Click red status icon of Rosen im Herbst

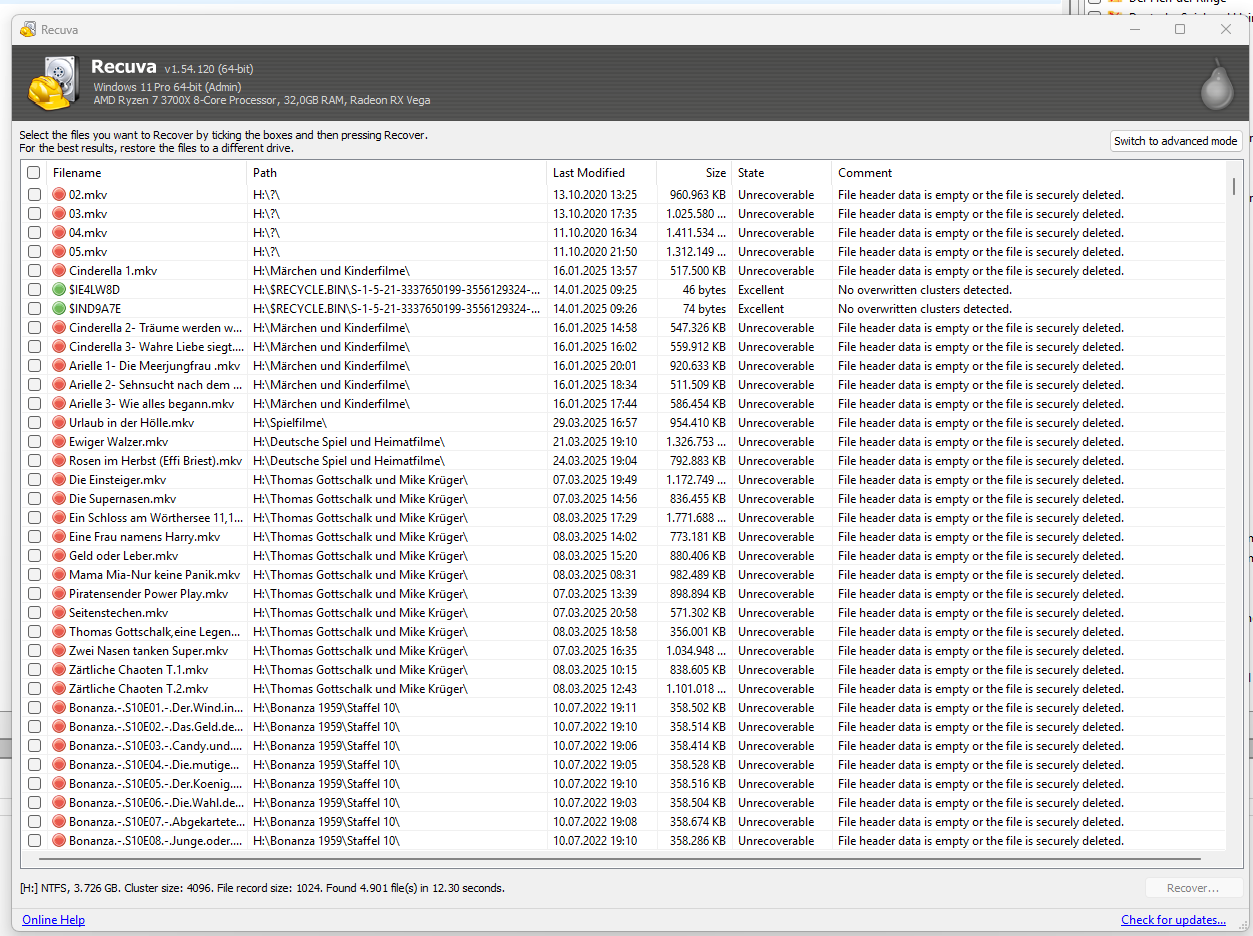tap(59, 461)
